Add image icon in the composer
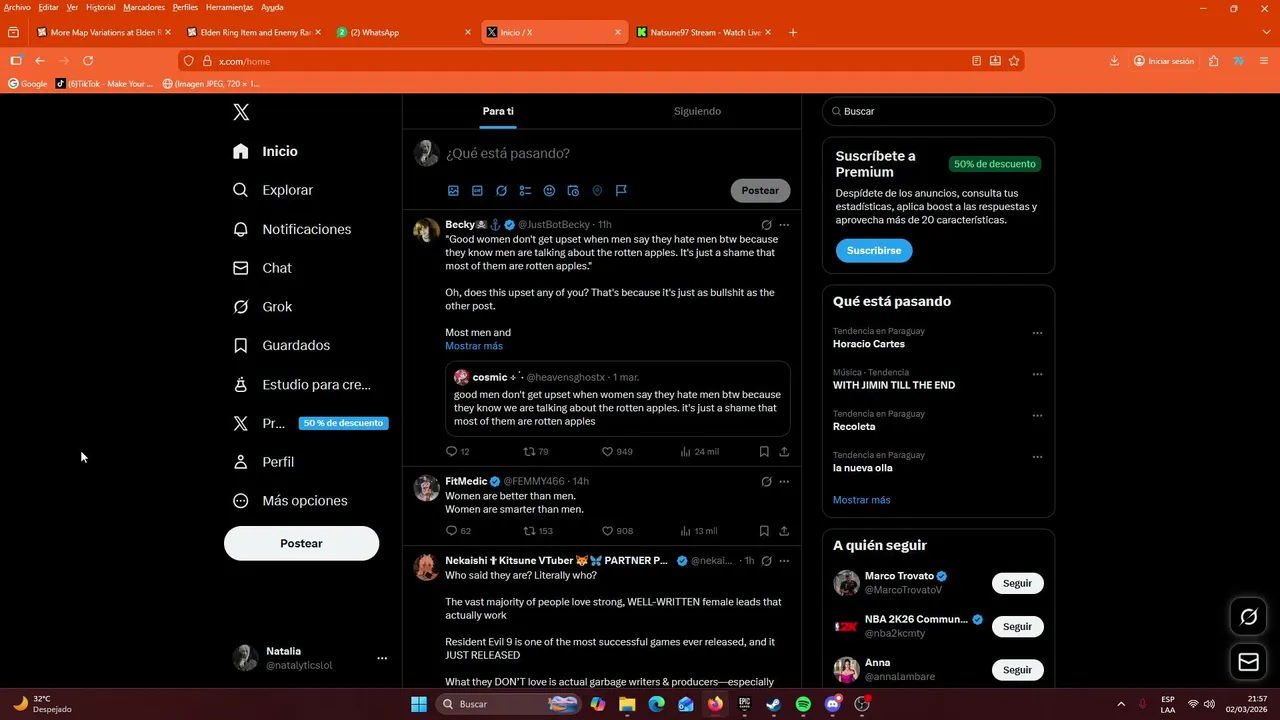The width and height of the screenshot is (1280, 720). [x=453, y=190]
